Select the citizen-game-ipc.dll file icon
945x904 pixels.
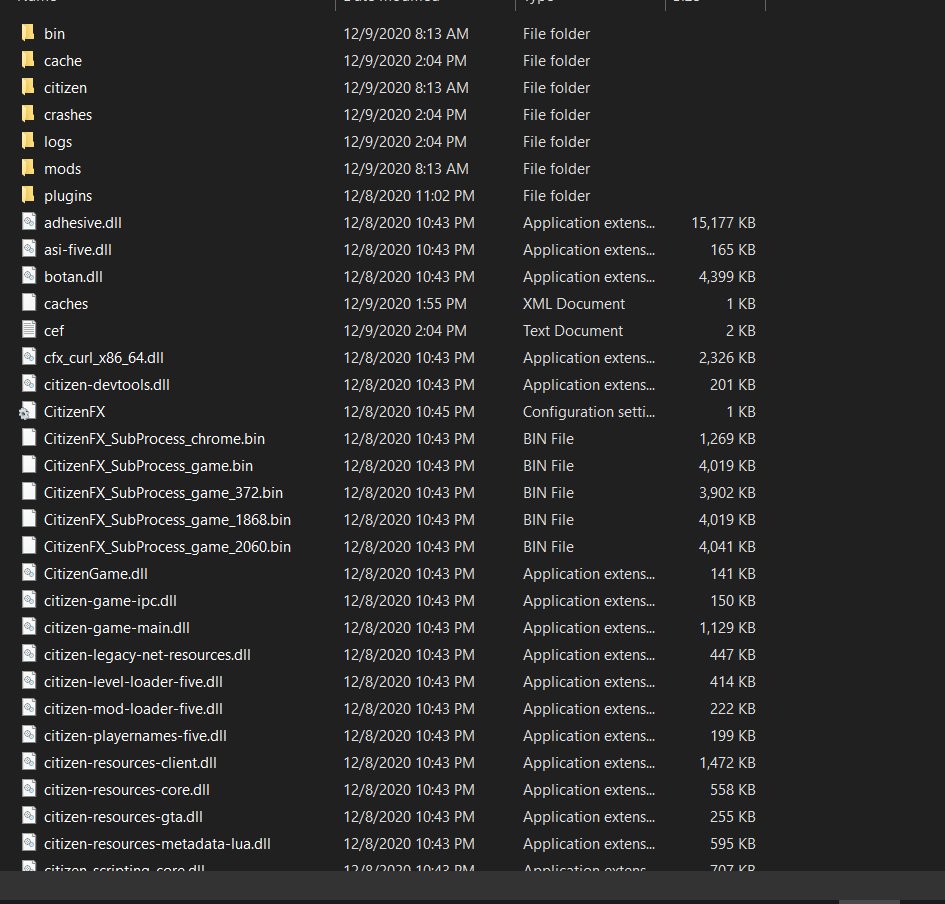pos(28,600)
